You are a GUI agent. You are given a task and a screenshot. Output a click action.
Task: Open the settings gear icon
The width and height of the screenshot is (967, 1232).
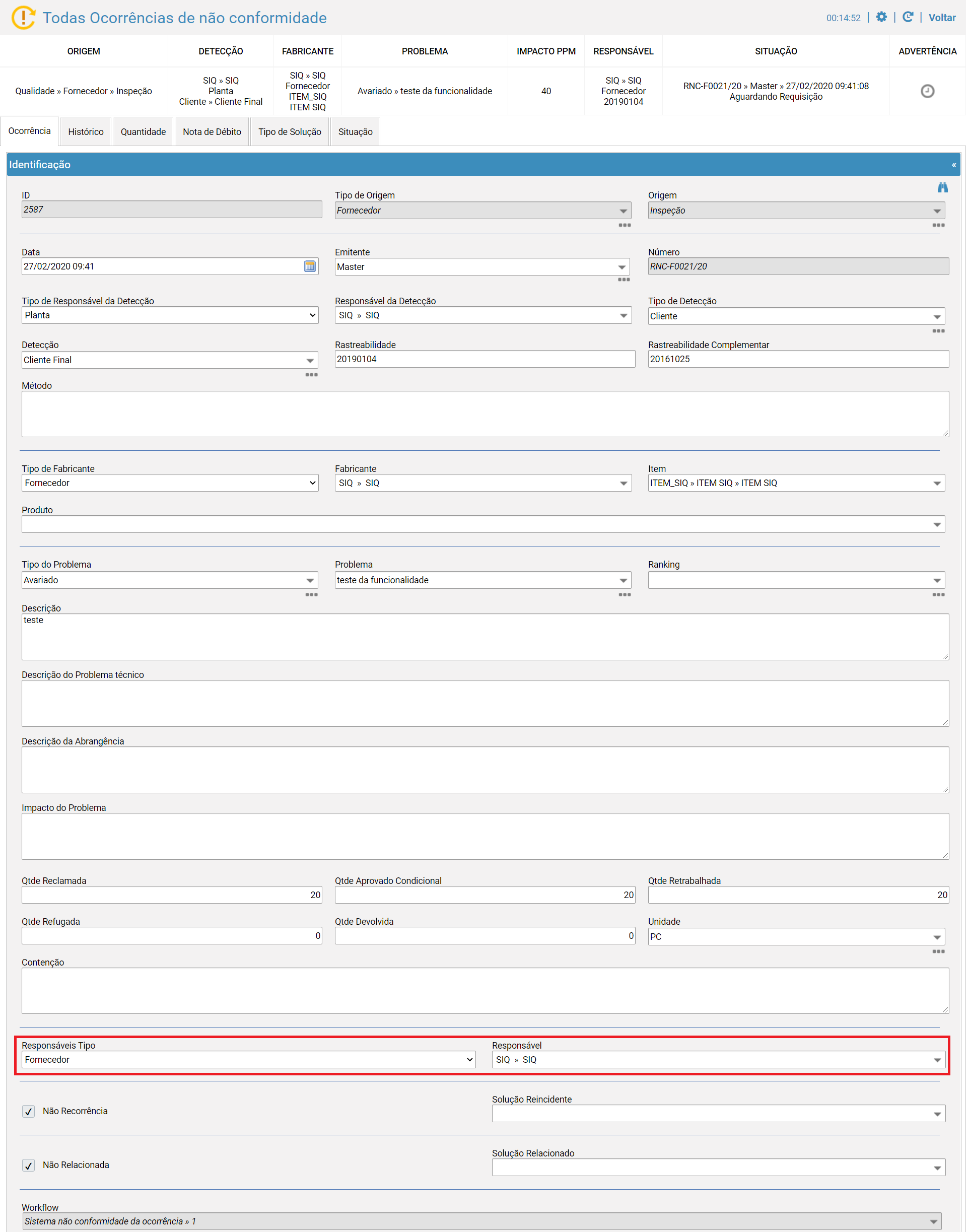881,17
